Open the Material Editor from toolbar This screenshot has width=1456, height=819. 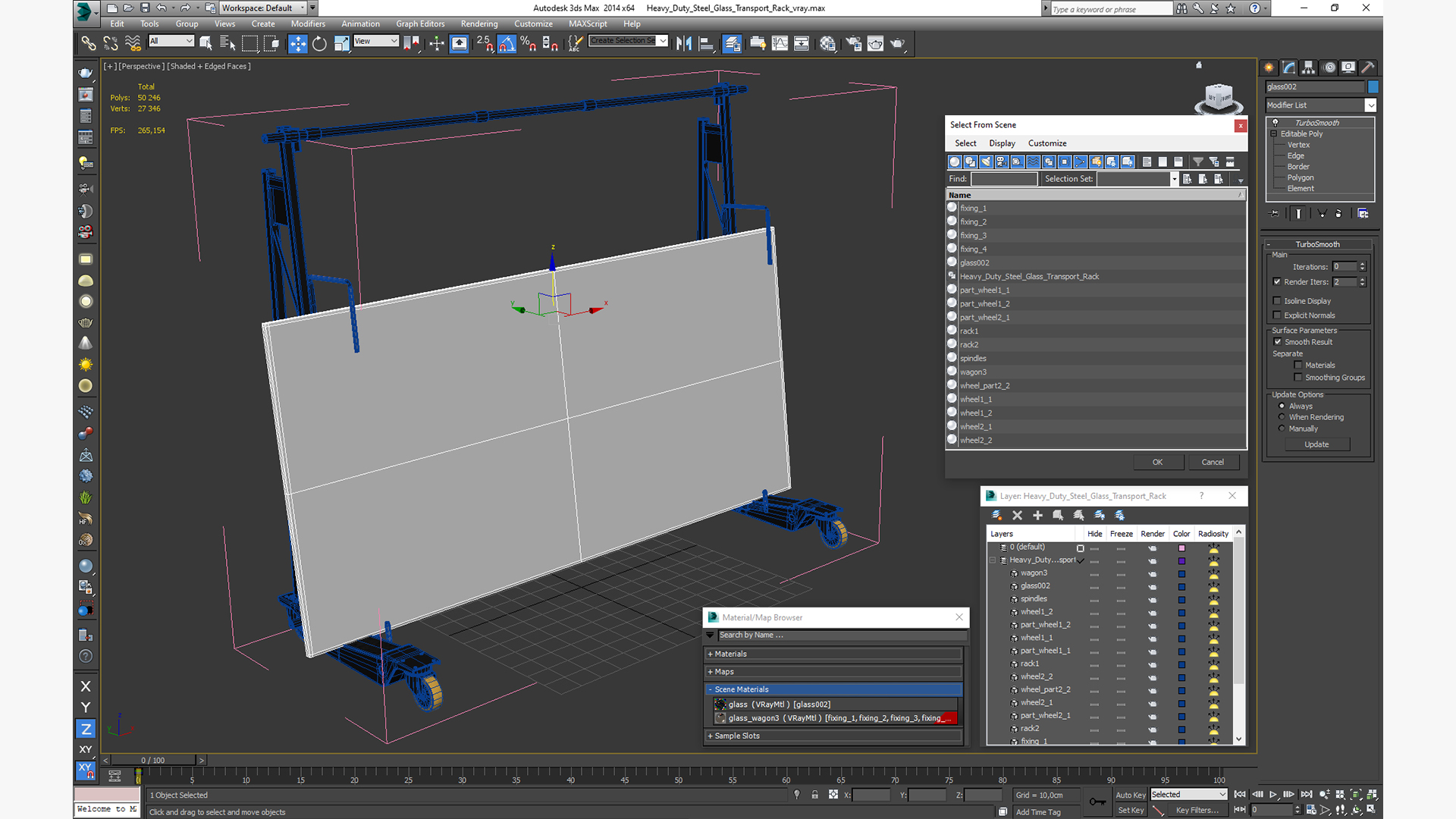(827, 43)
